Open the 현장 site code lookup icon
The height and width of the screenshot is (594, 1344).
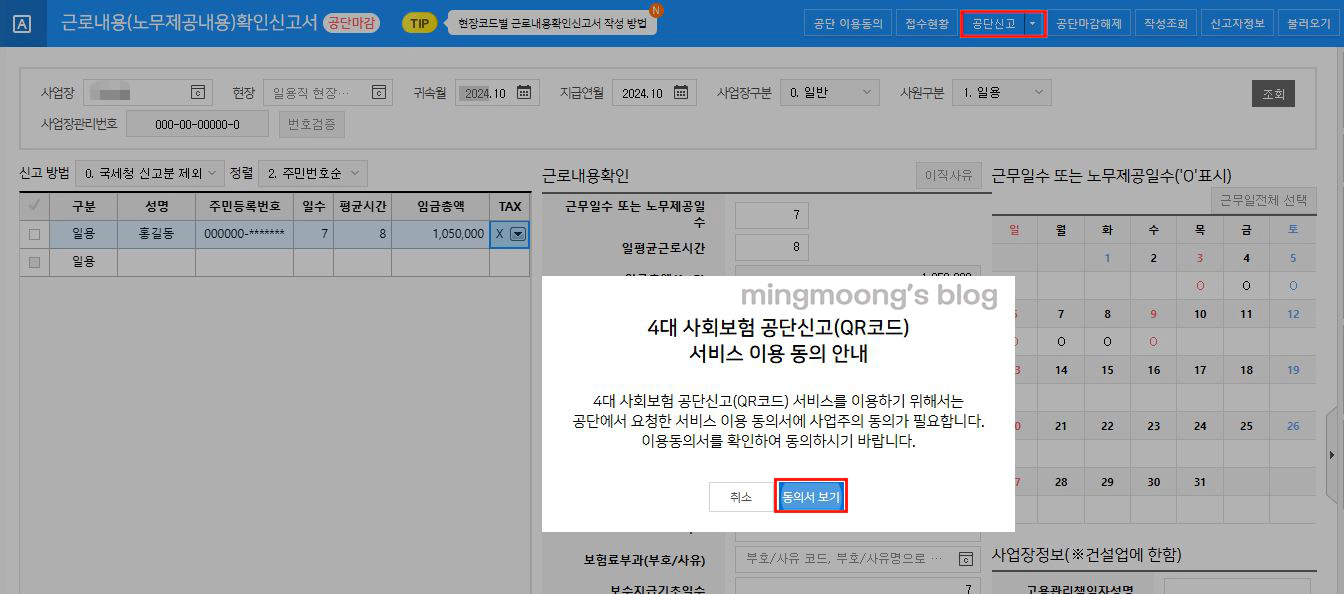click(378, 92)
